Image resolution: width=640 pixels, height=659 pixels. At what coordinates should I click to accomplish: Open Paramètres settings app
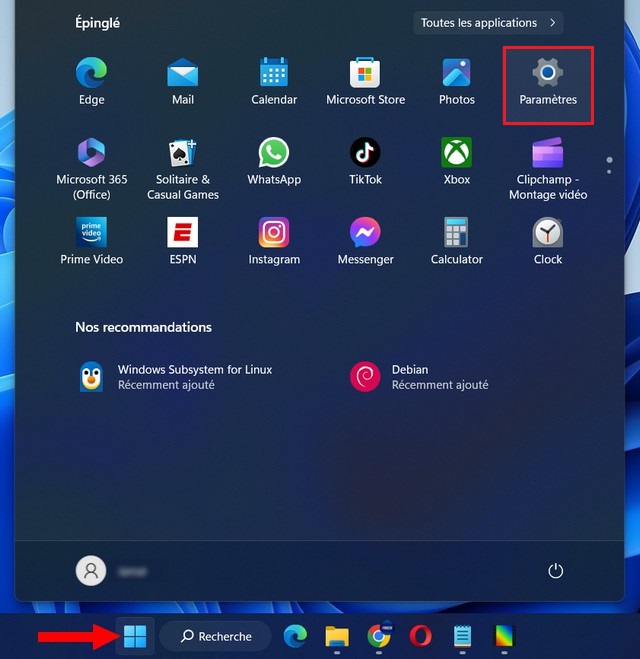click(x=548, y=85)
